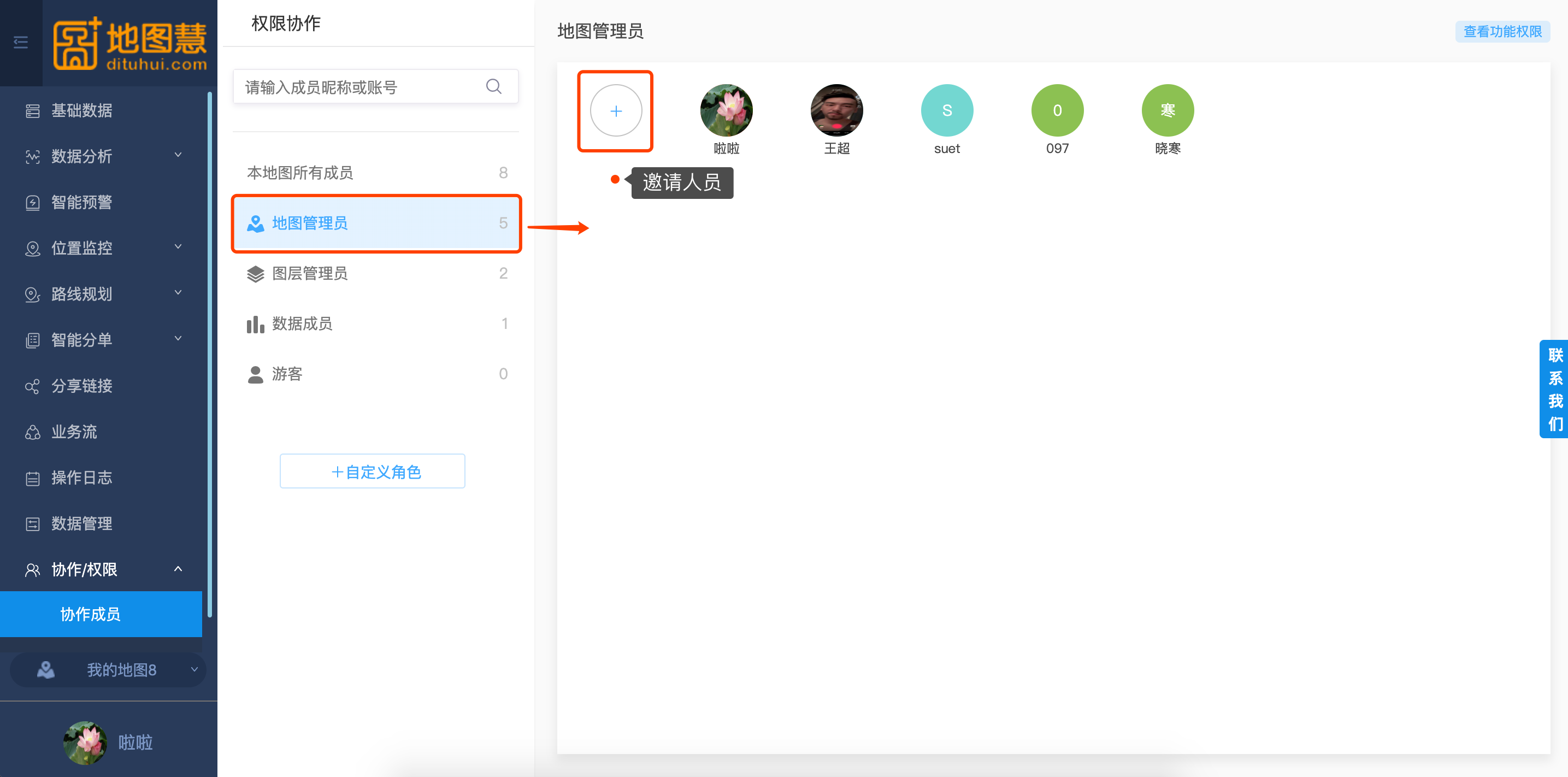1568x777 pixels.
Task: Select the 协作成员 submenu item
Action: [101, 614]
